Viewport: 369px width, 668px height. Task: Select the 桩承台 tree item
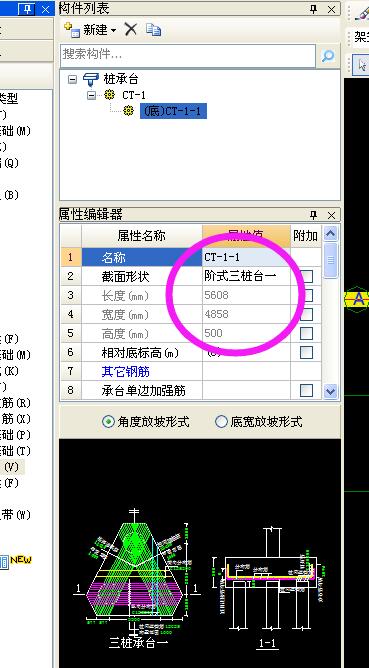click(121, 79)
